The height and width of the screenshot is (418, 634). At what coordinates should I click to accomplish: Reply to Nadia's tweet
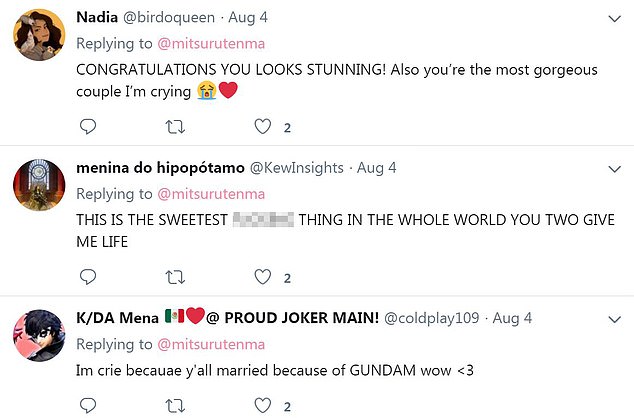(x=87, y=127)
